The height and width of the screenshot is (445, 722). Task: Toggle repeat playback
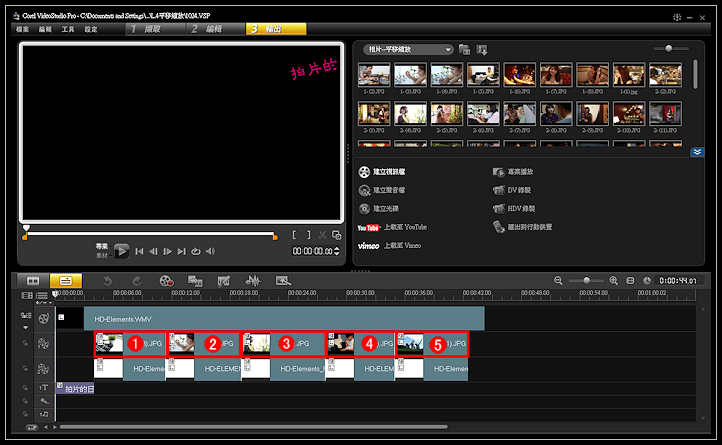pyautogui.click(x=196, y=251)
